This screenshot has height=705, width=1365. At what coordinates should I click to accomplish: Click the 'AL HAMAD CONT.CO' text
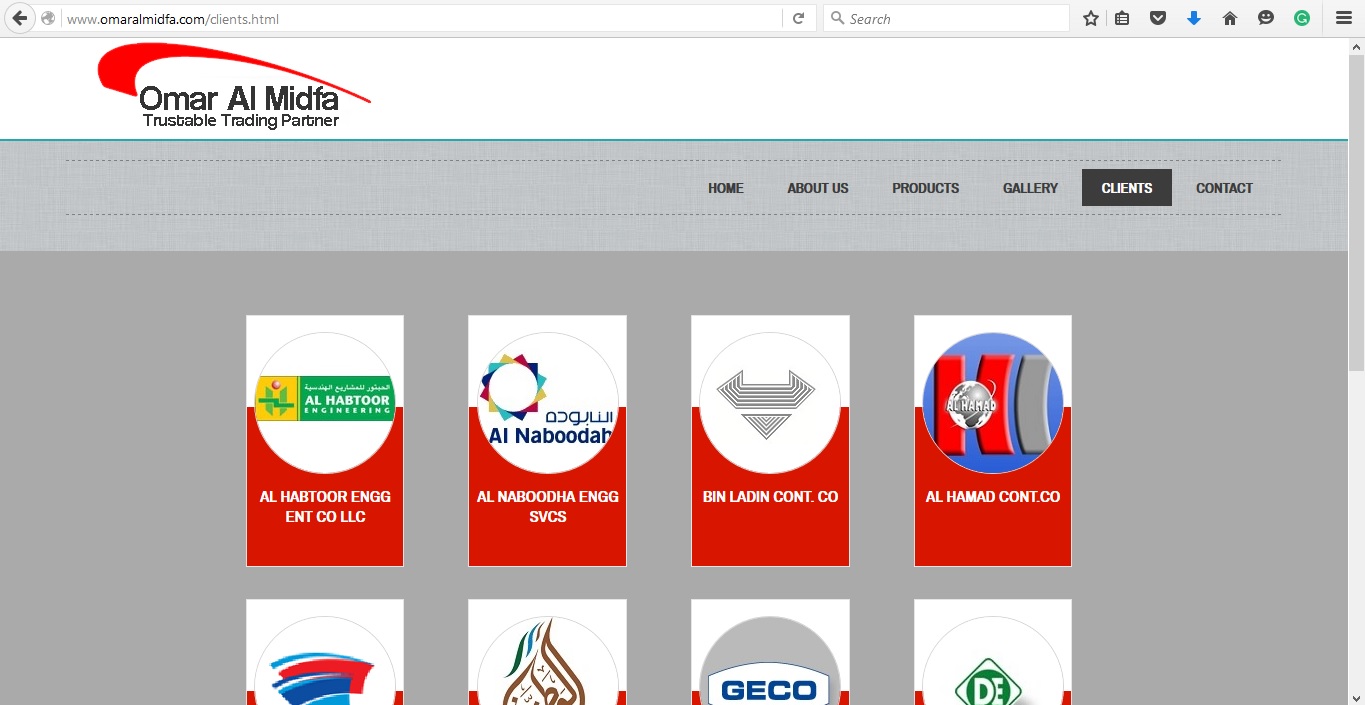(x=993, y=497)
